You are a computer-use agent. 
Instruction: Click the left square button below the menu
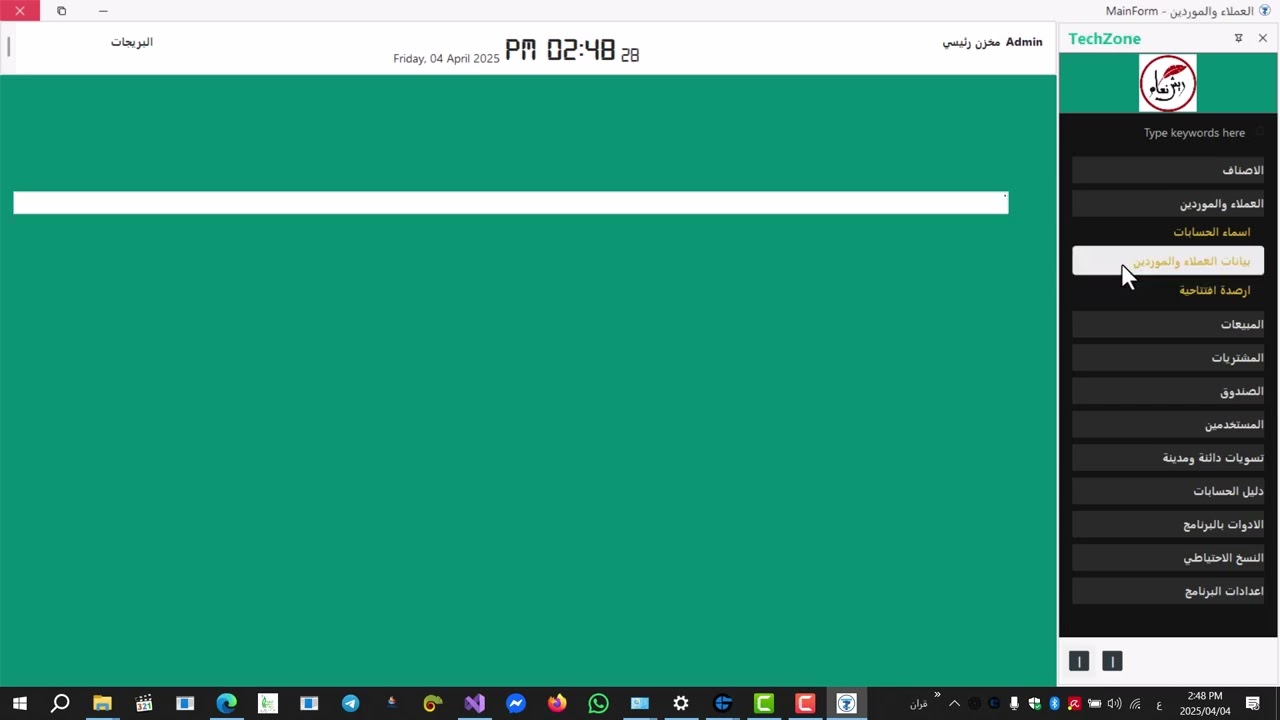pyautogui.click(x=1079, y=661)
